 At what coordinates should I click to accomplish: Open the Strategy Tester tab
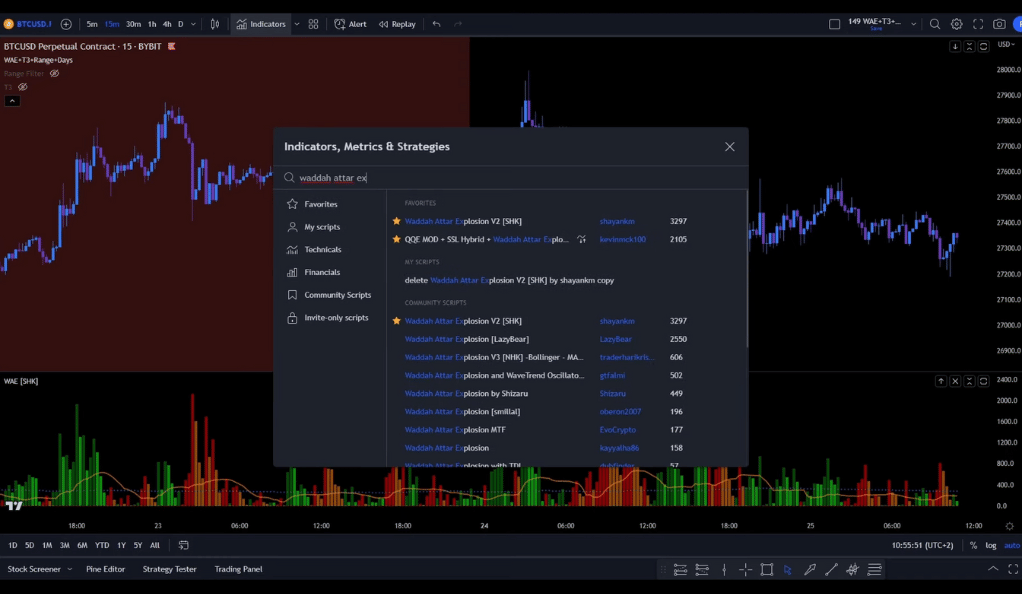[x=169, y=570]
